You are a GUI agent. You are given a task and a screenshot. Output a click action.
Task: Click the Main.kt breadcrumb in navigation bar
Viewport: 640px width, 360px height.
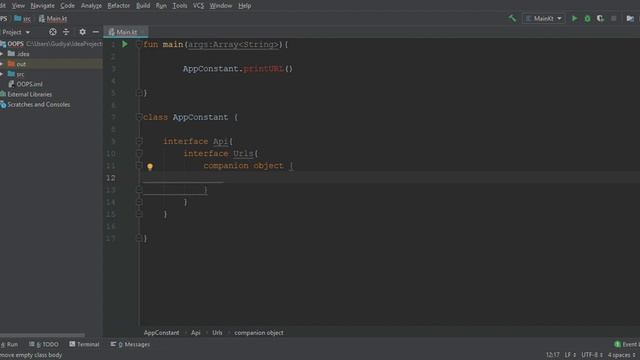tap(53, 19)
